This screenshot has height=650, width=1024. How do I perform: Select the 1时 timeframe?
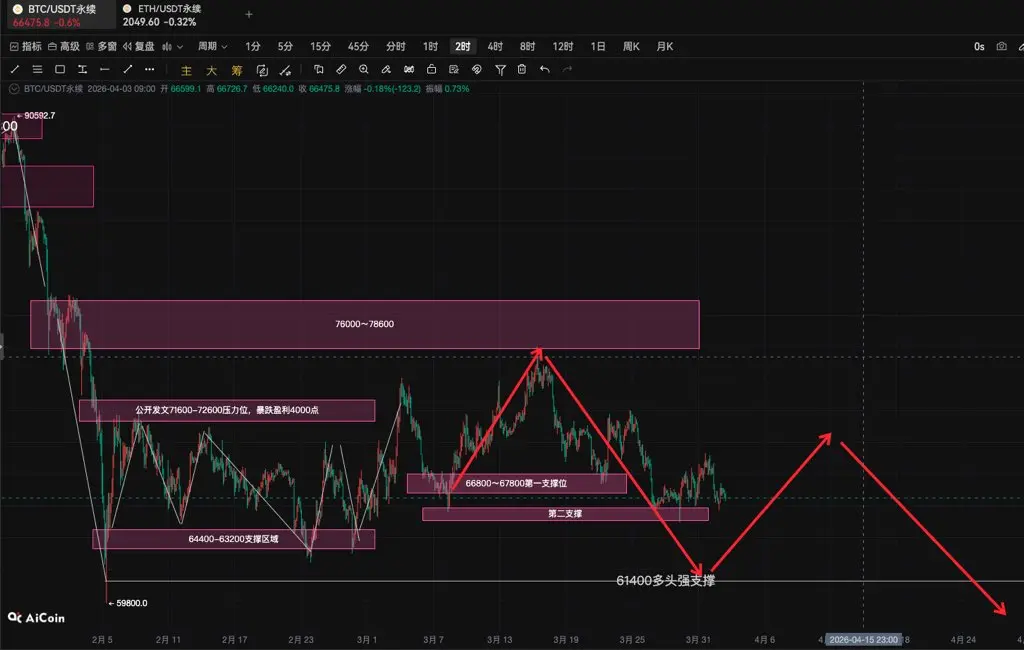(x=430, y=46)
